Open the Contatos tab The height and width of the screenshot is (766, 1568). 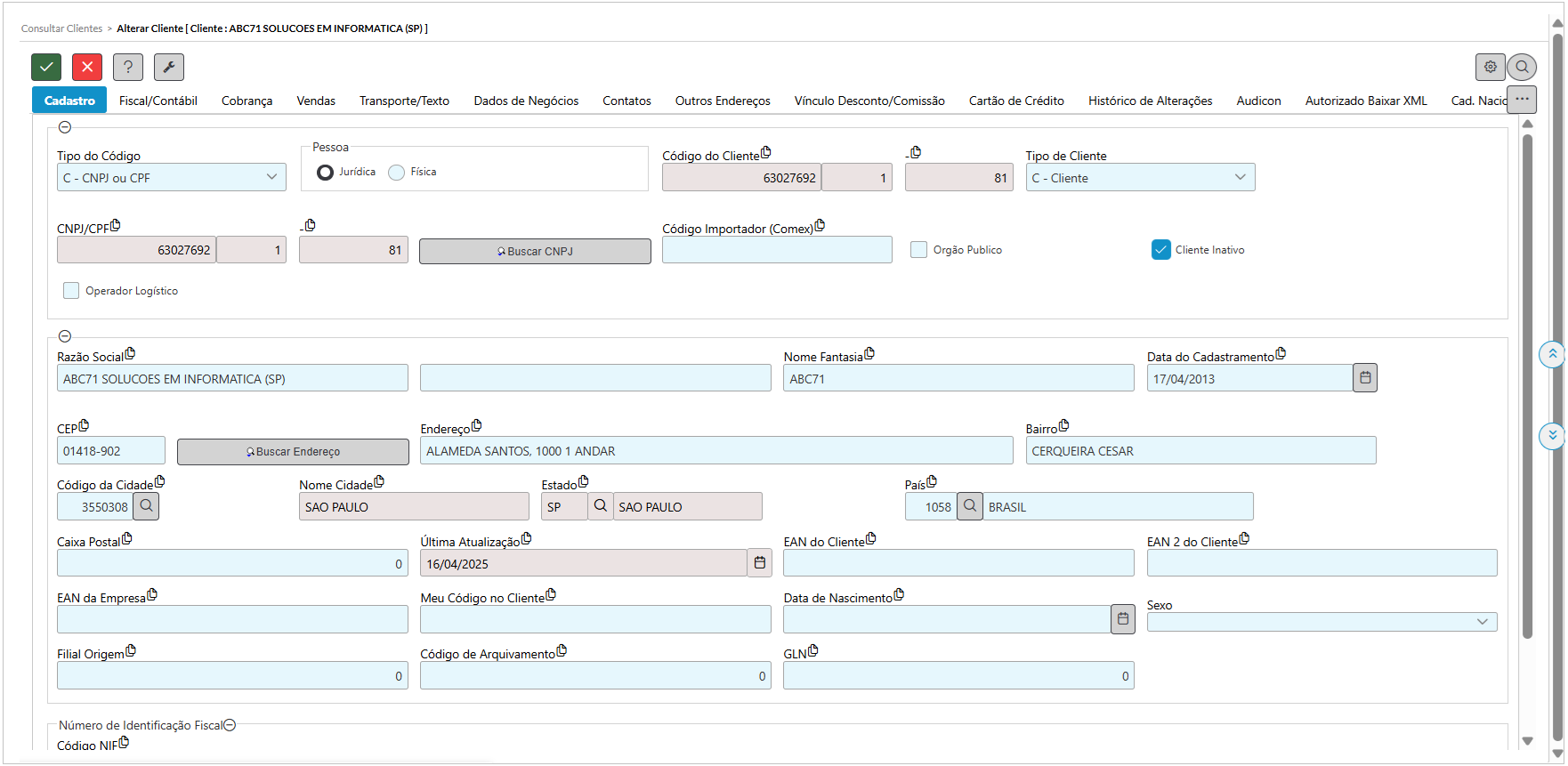626,101
